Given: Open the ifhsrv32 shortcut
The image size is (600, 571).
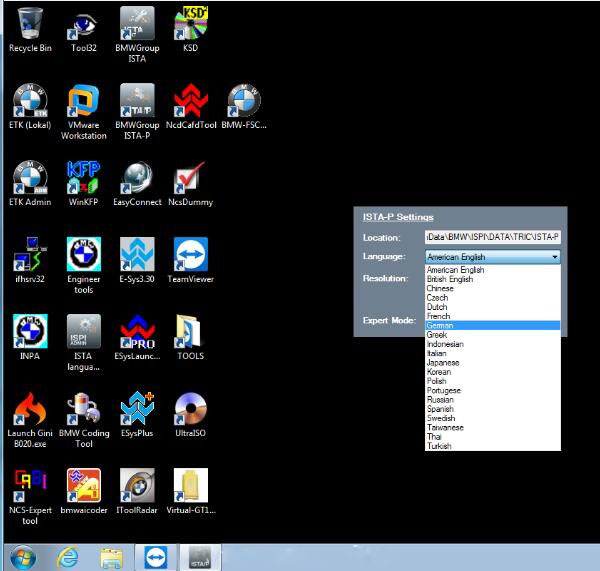Looking at the screenshot, I should pyautogui.click(x=30, y=261).
